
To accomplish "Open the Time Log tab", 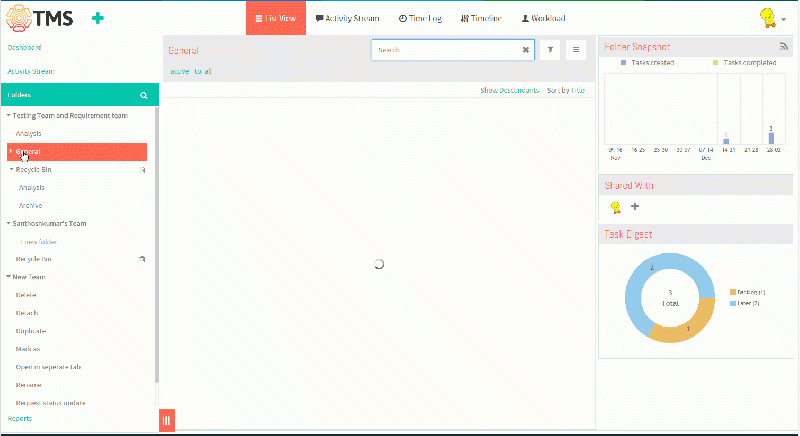I will point(420,18).
